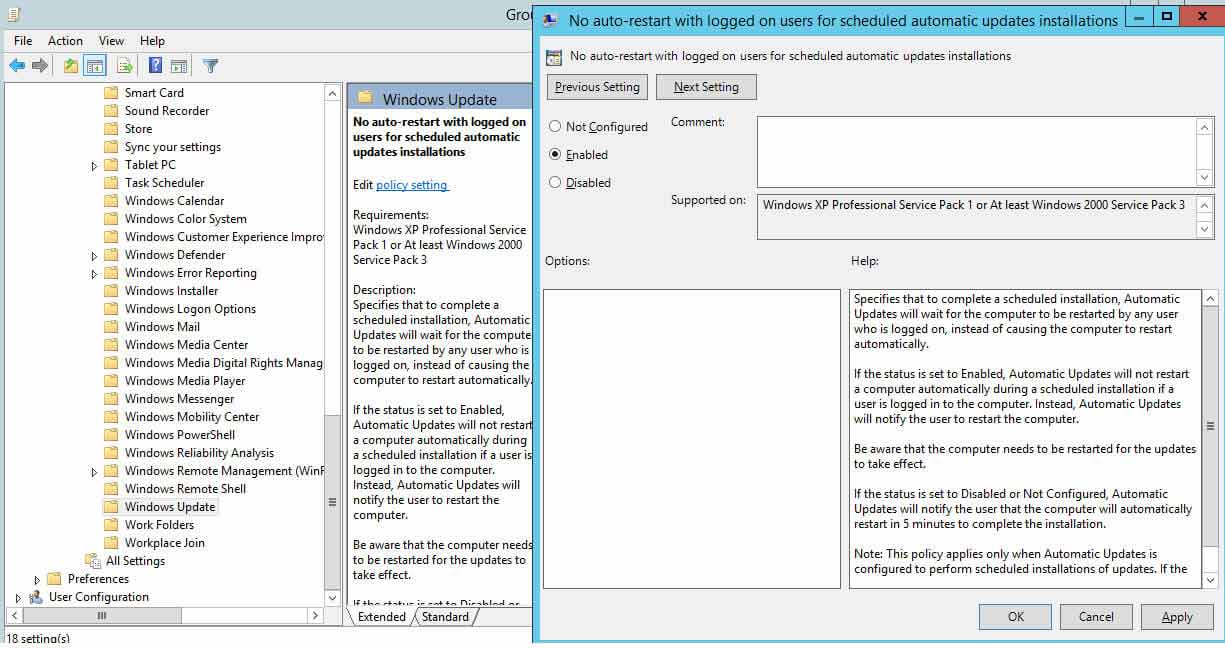
Task: Switch to the Standard tab
Action: 445,617
